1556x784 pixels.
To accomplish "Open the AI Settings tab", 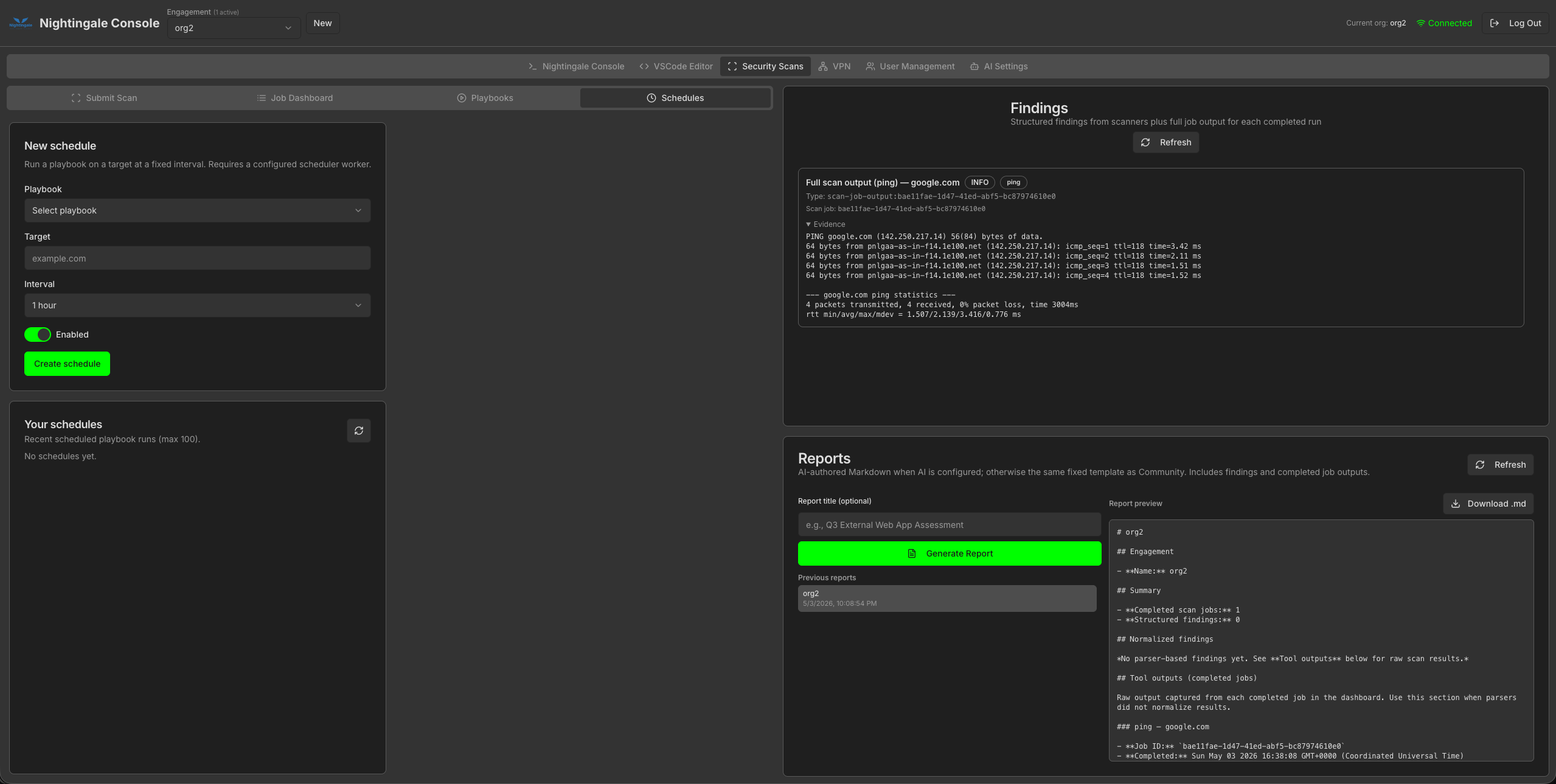I will (999, 66).
